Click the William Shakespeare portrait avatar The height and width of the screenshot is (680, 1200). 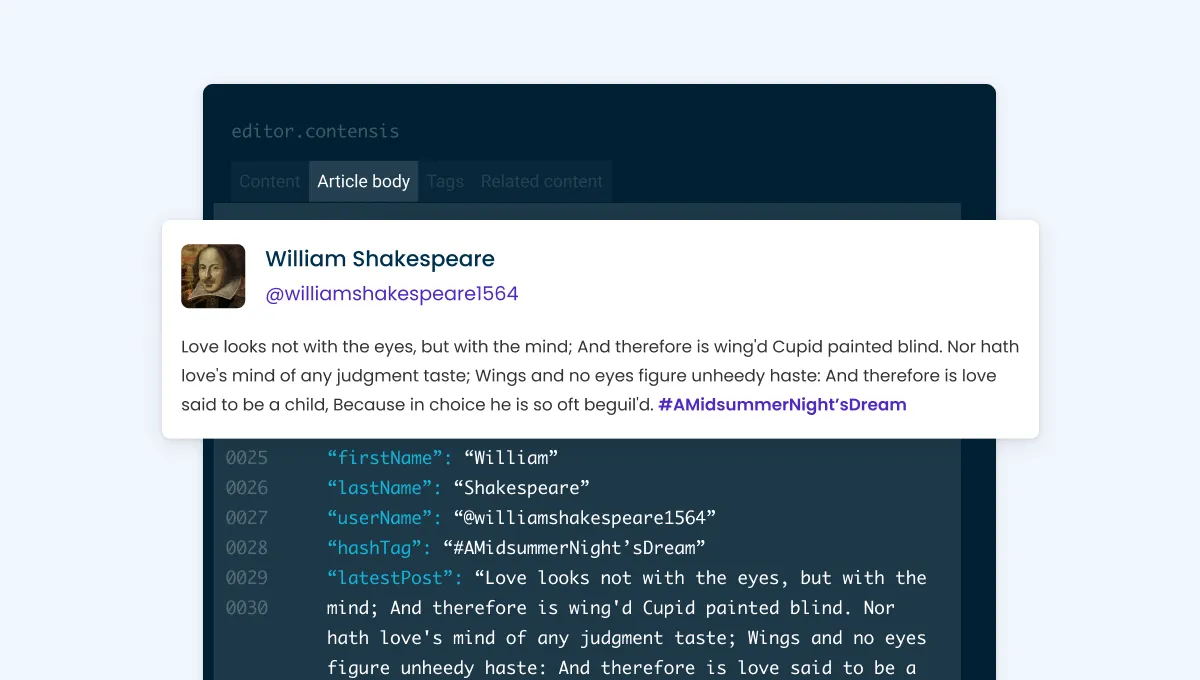[x=213, y=276]
